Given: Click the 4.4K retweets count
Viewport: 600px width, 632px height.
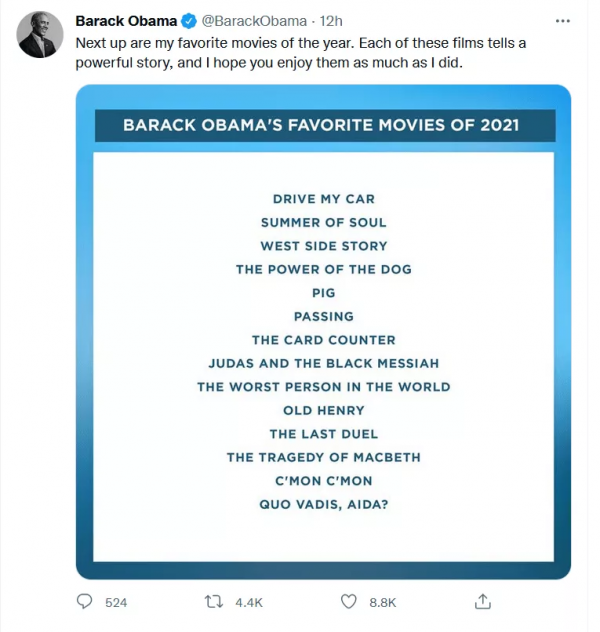Looking at the screenshot, I should pyautogui.click(x=248, y=602).
